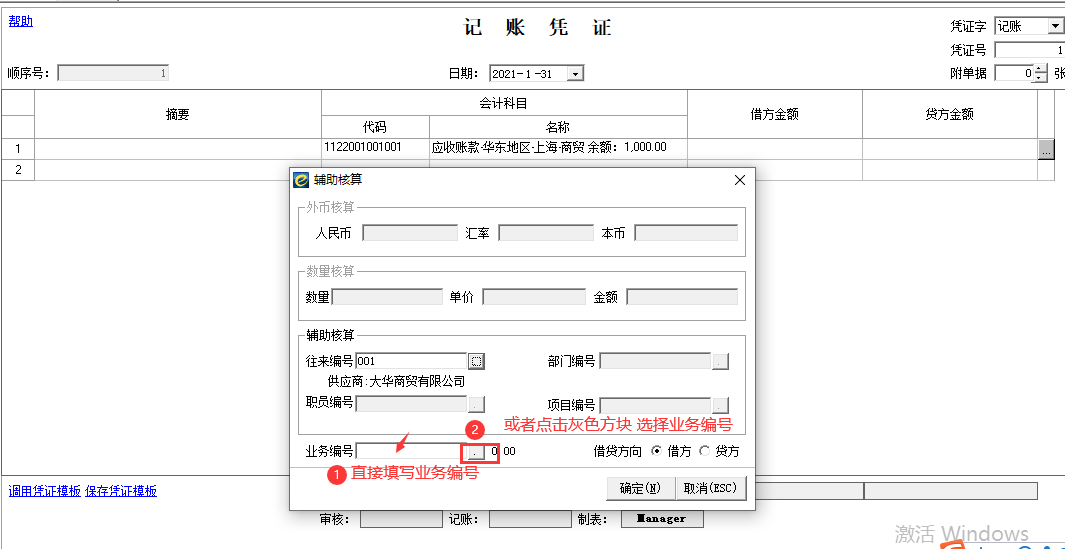Open the 业务编号 gray lookup button
The image size is (1065, 549).
tap(474, 451)
